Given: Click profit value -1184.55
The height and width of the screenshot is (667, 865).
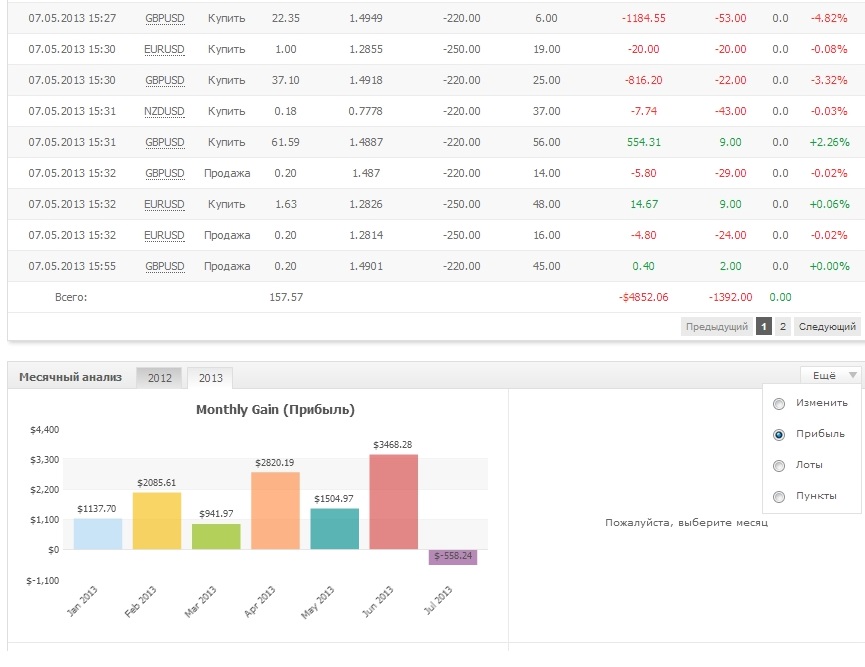Looking at the screenshot, I should pyautogui.click(x=643, y=18).
